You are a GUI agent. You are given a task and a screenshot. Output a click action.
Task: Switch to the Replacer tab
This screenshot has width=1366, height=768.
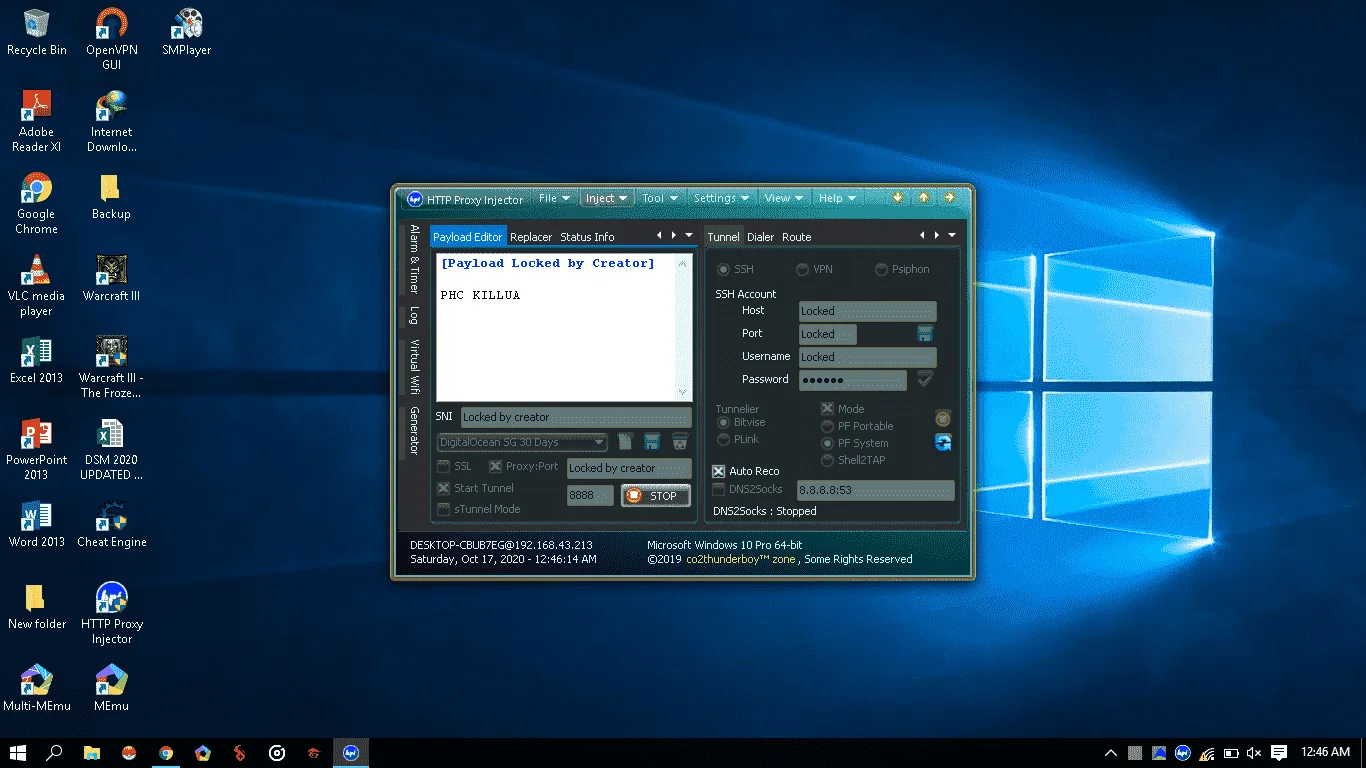coord(531,237)
